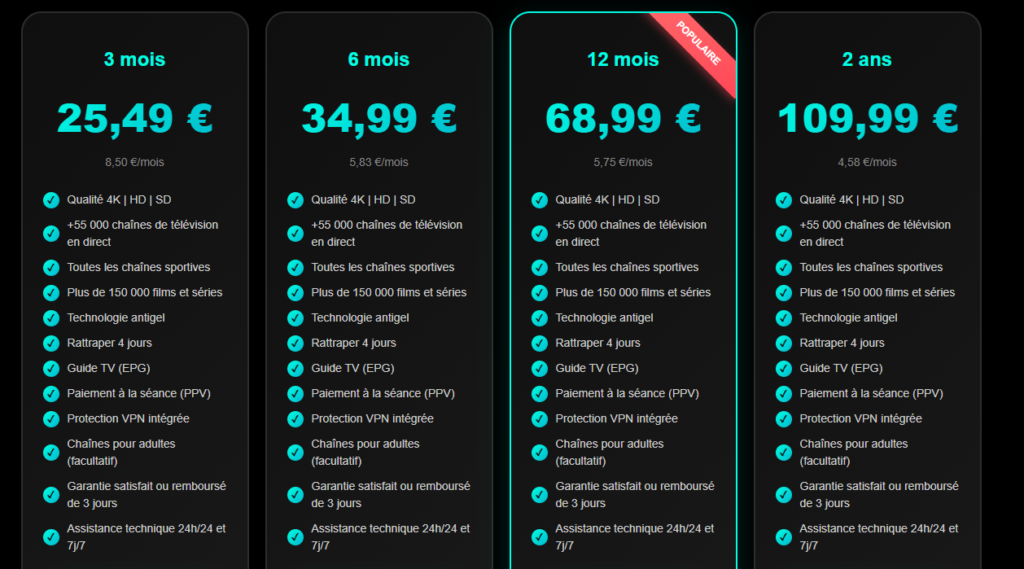
Task: Click checkmark beside Assistance technique in 6 mois plan
Action: tap(295, 537)
